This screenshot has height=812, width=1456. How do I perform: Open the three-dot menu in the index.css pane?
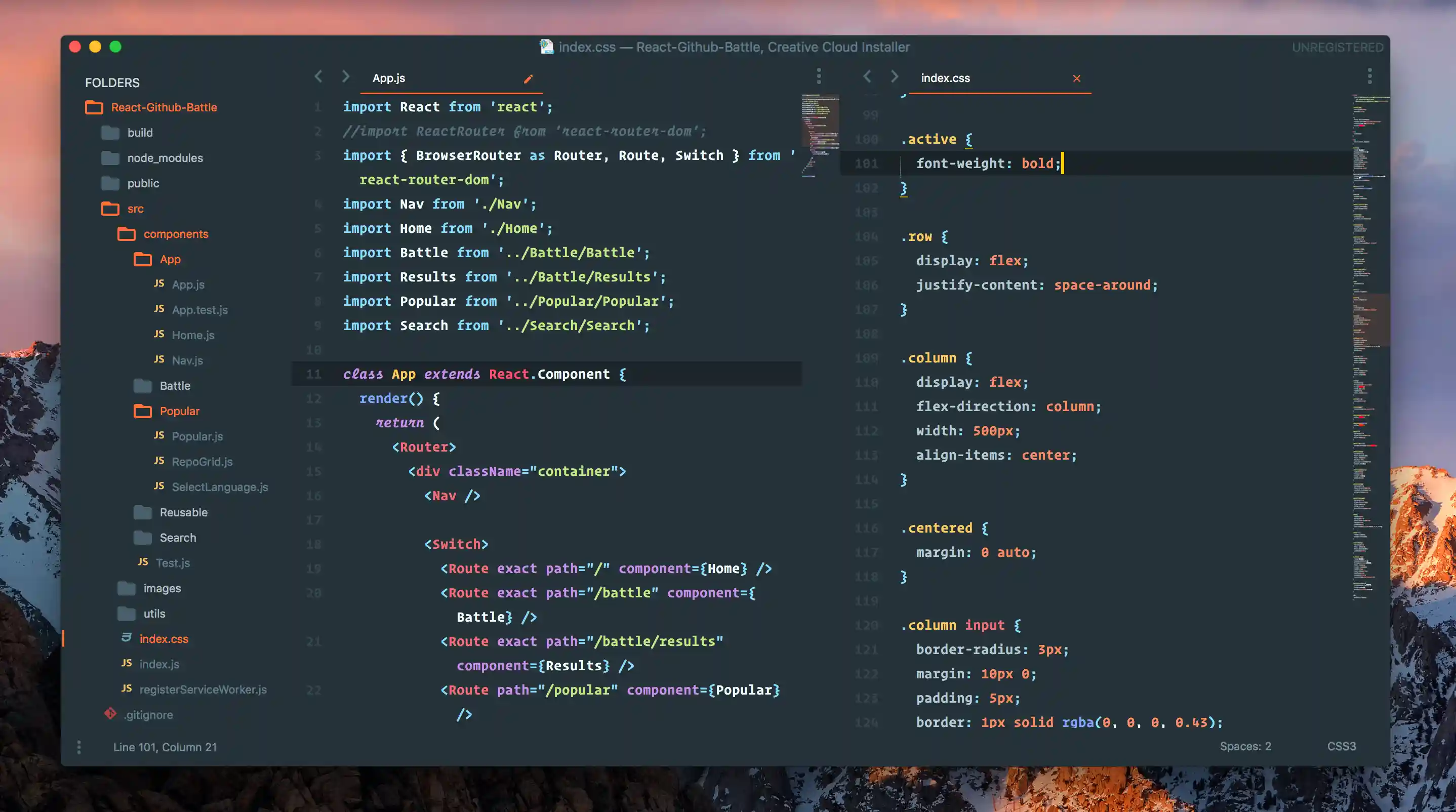(x=1369, y=76)
